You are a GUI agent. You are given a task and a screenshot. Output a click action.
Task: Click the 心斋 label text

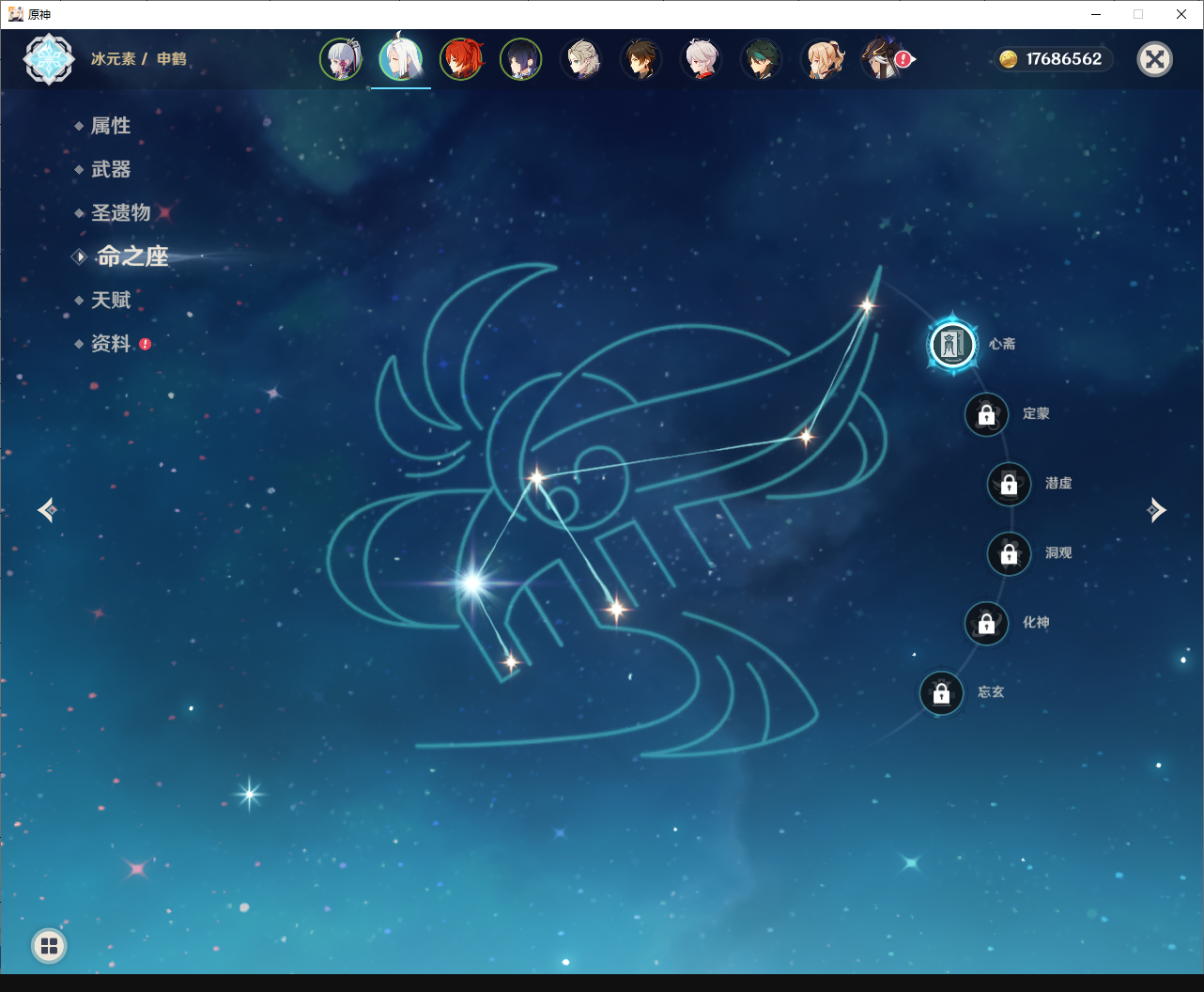click(x=1002, y=344)
